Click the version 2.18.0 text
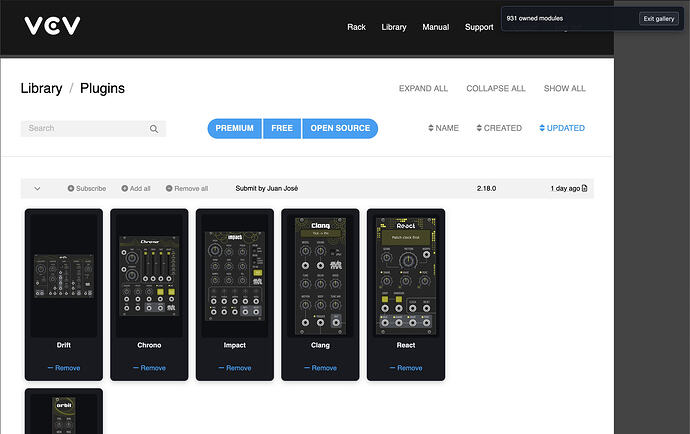Screen dimensions: 690x434 (486, 188)
